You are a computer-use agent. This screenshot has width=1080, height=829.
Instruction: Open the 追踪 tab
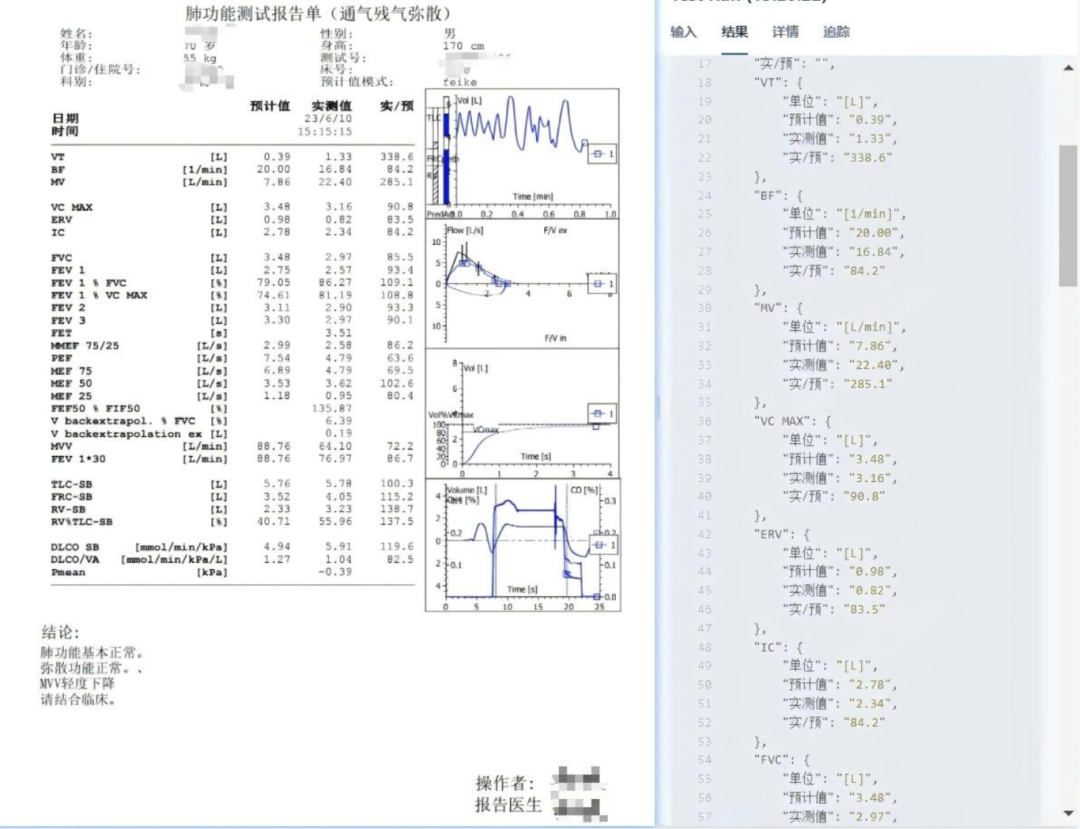point(836,32)
